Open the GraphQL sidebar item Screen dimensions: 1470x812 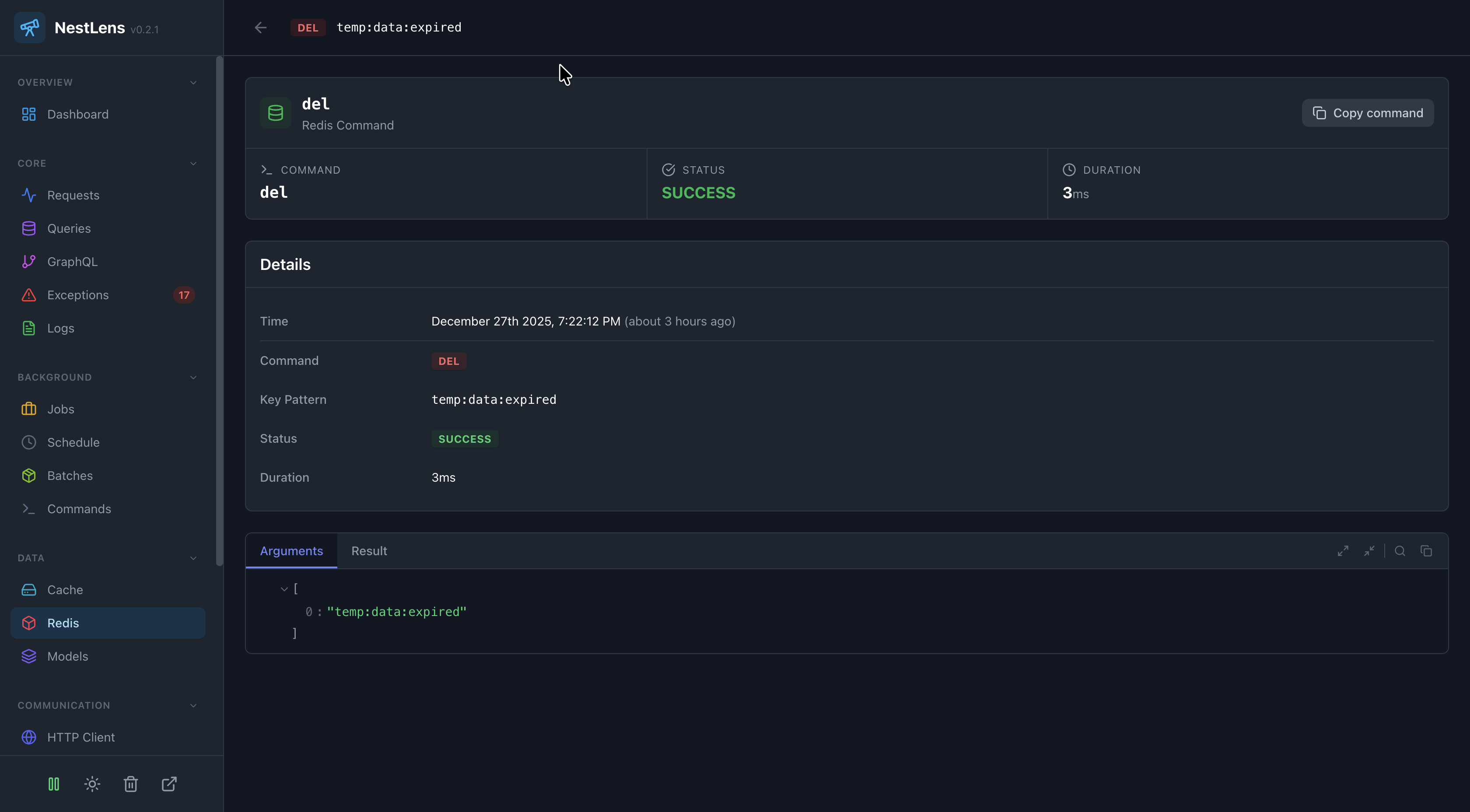coord(73,262)
